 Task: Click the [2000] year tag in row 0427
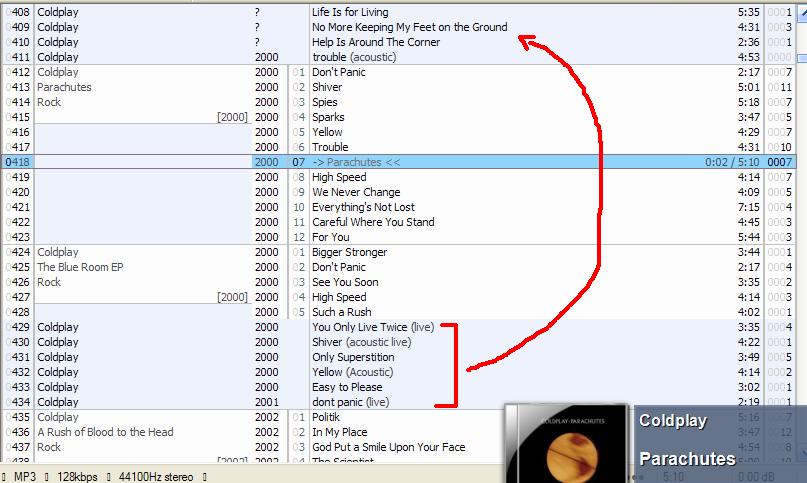[232, 297]
